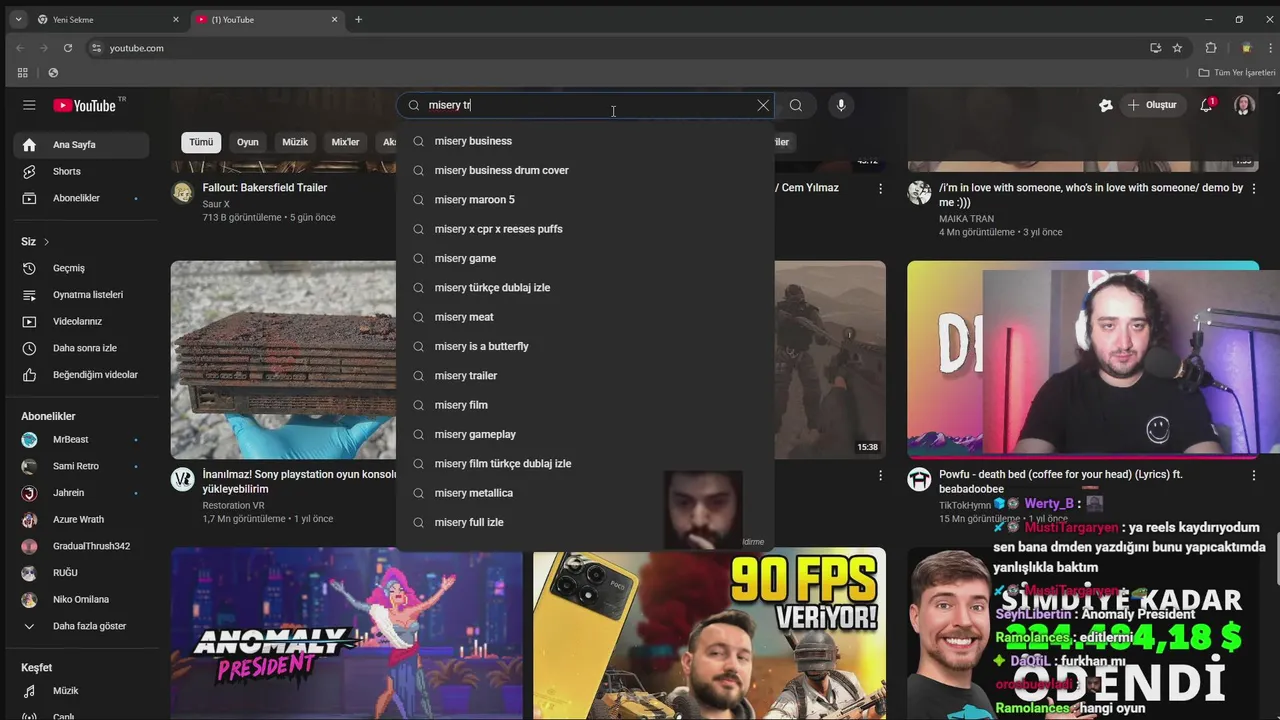Open the RUĞU subscription channel
This screenshot has height=720, width=1280.
pyautogui.click(x=81, y=573)
